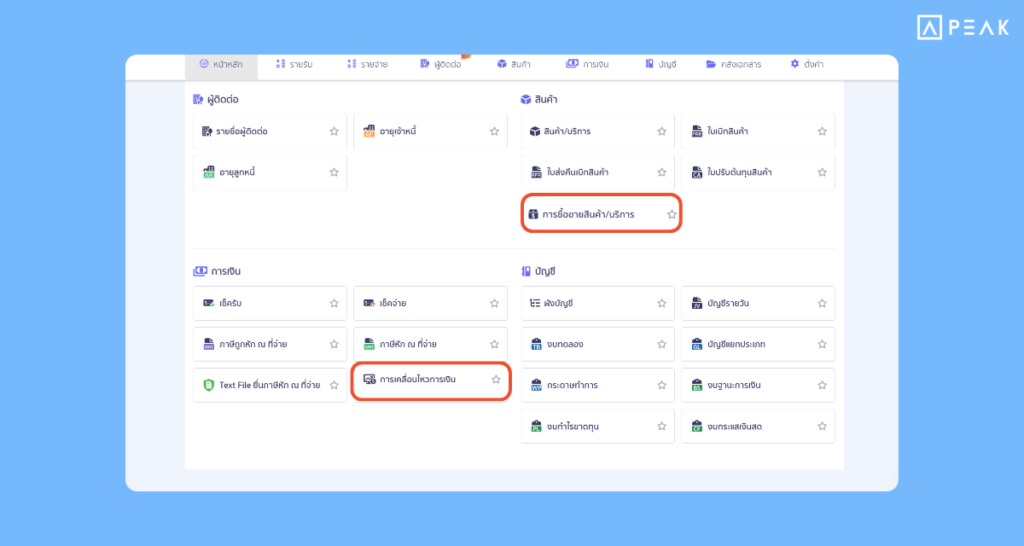The width and height of the screenshot is (1024, 546).
Task: Mark กระดาษทำการ as favorite
Action: coord(662,385)
